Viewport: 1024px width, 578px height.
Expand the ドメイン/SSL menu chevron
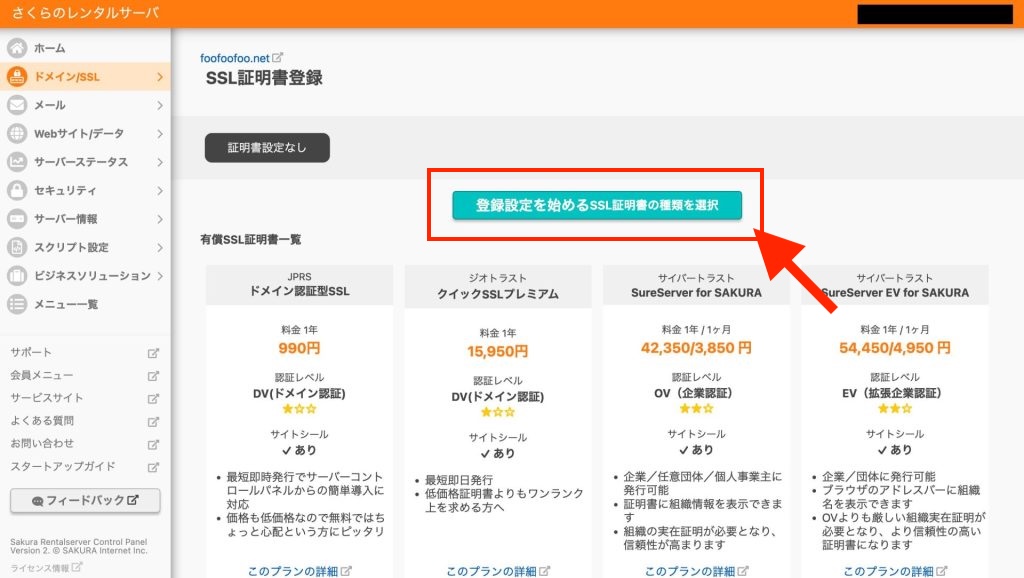[x=159, y=77]
